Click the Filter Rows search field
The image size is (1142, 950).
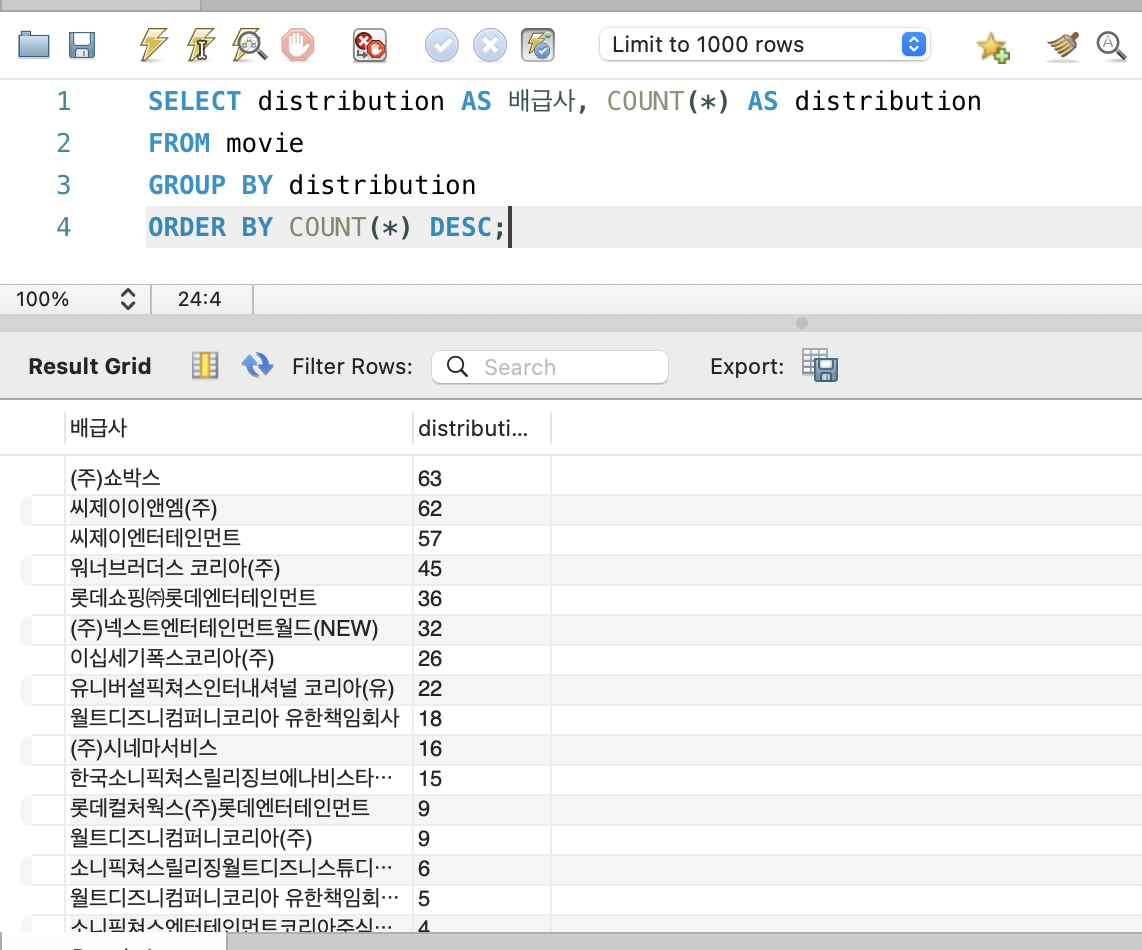[x=550, y=367]
